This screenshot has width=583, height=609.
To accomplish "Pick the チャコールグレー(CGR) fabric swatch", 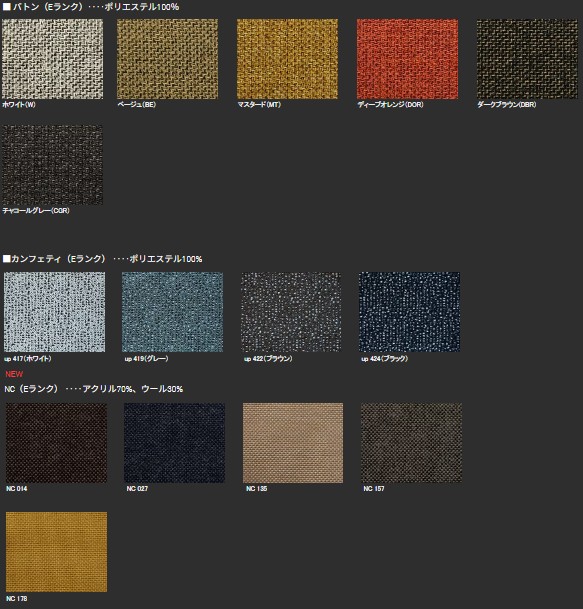I will [x=52, y=165].
